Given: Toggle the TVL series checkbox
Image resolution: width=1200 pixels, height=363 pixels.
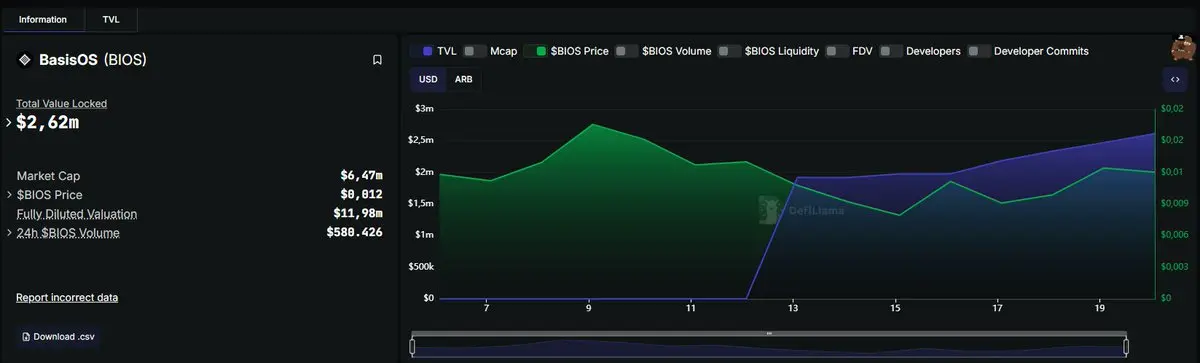Looking at the screenshot, I should click(427, 51).
